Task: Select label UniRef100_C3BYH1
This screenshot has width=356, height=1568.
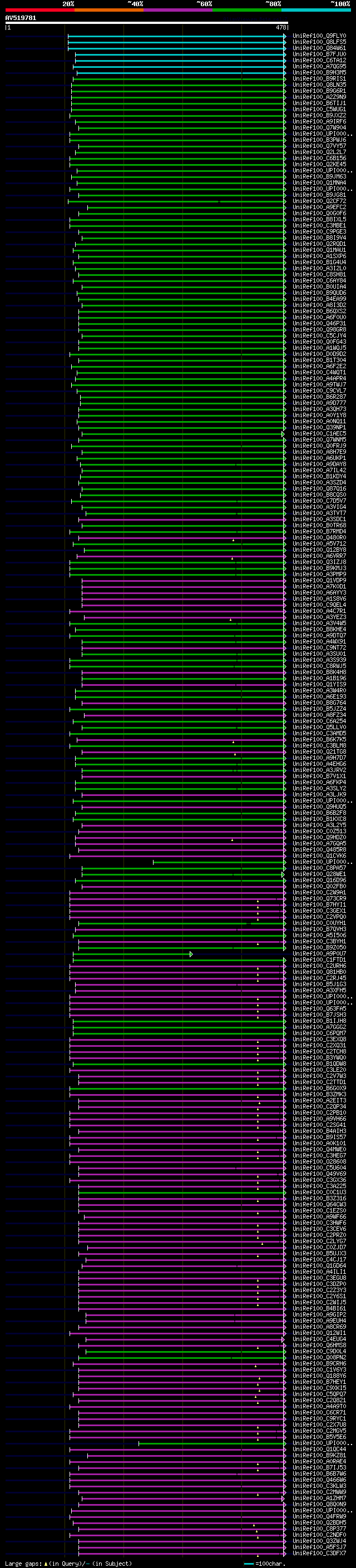Action: point(319,942)
